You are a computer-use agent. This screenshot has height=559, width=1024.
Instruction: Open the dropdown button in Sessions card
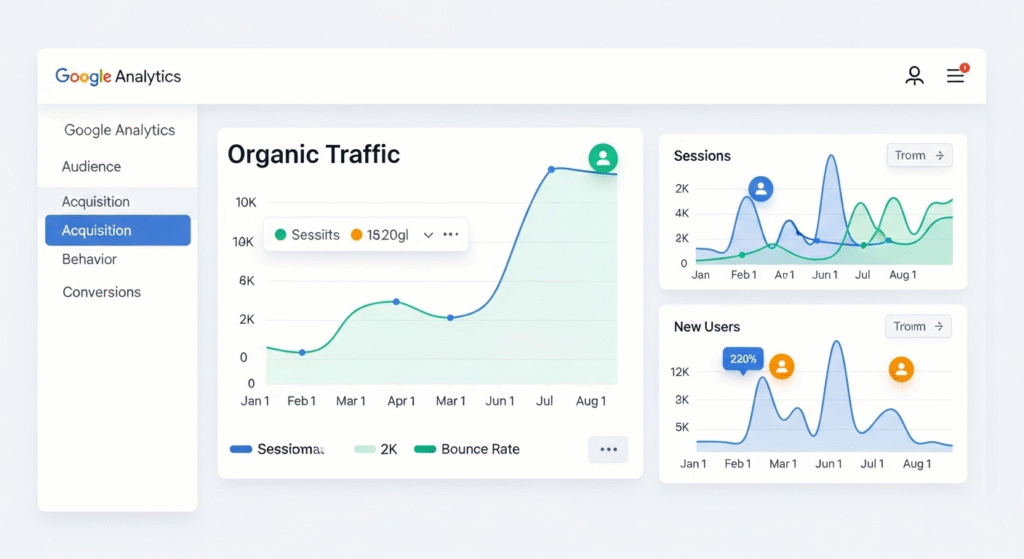919,156
